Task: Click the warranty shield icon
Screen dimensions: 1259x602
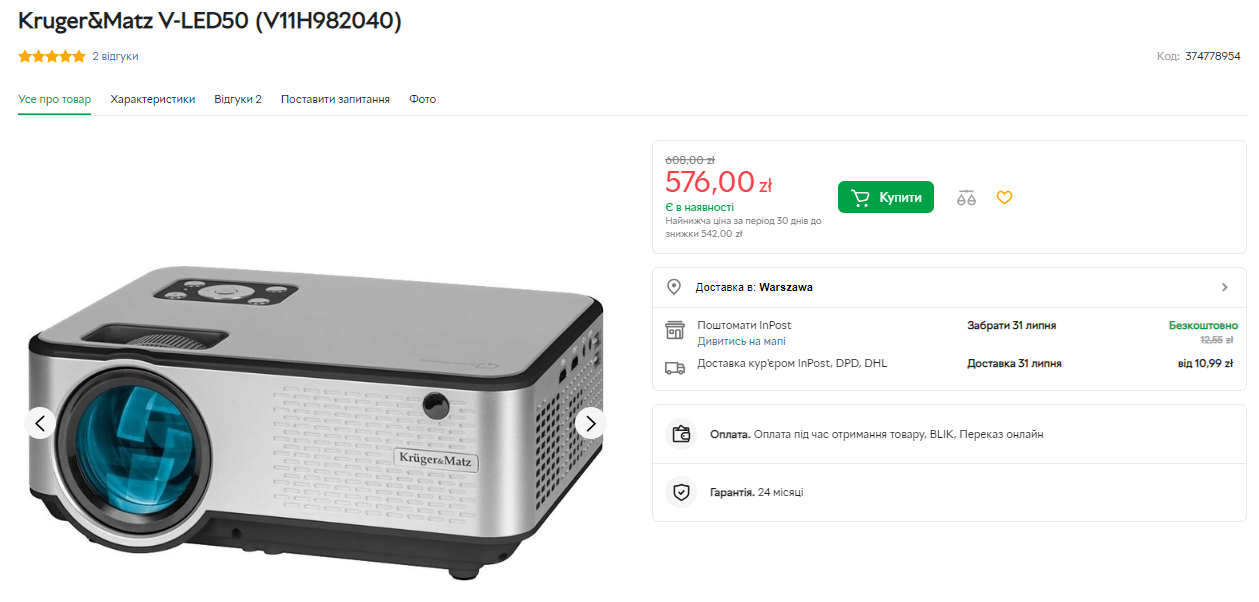Action: [x=681, y=492]
